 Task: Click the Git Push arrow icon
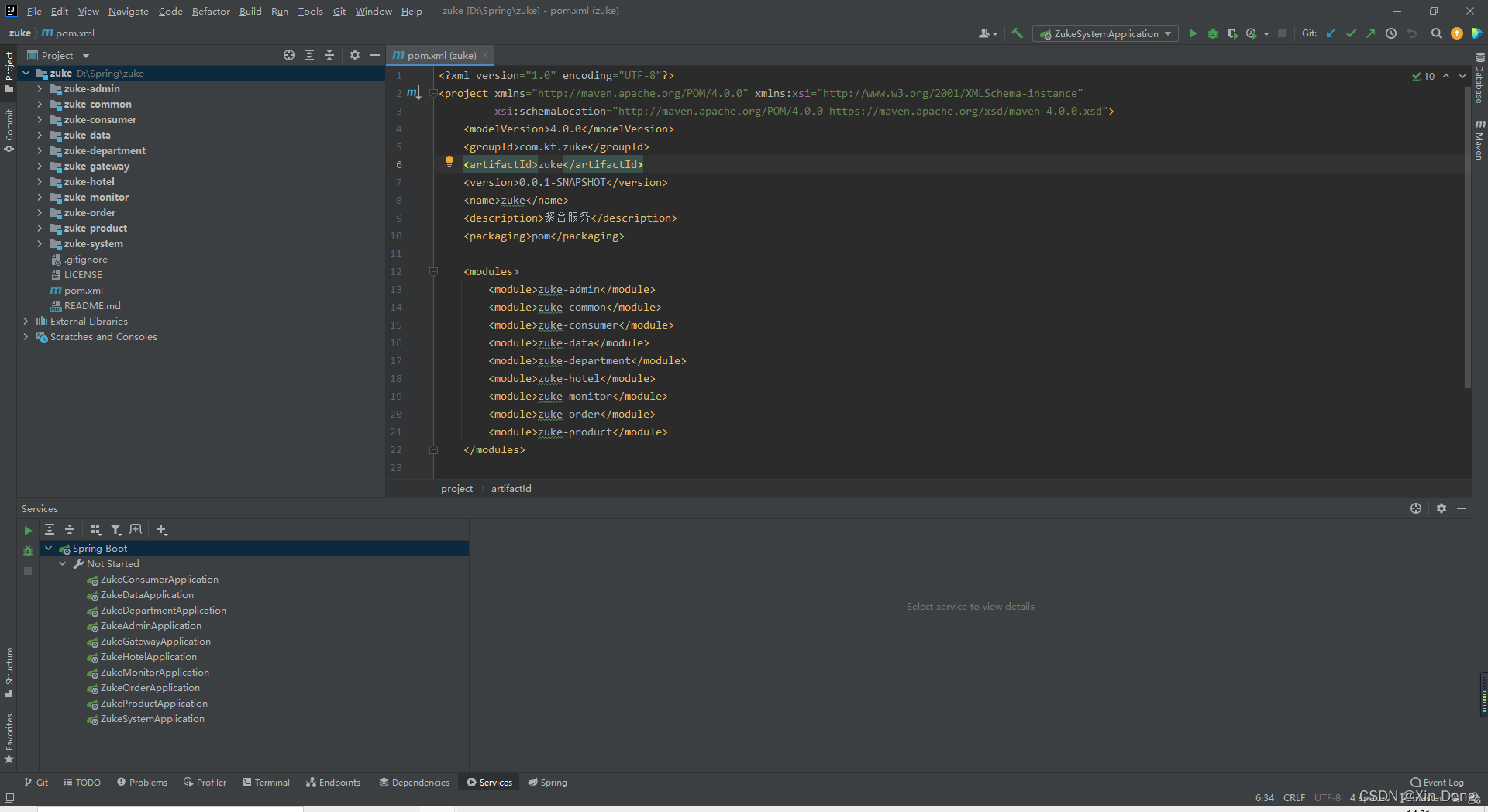1371,33
